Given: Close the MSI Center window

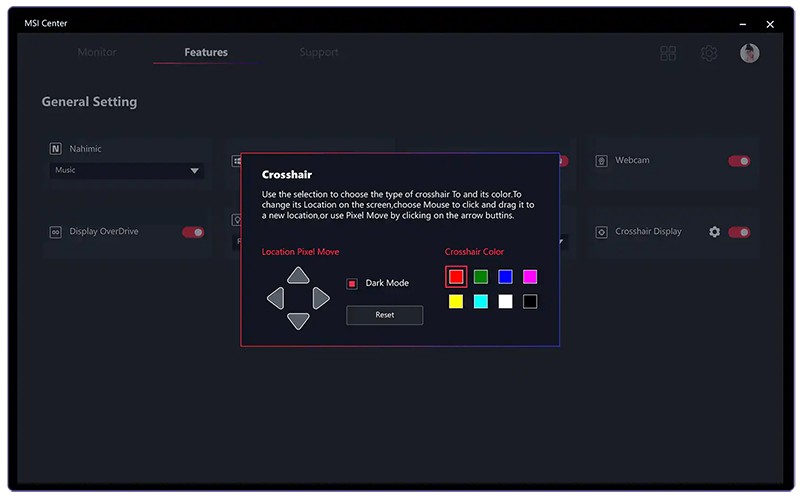Looking at the screenshot, I should (770, 24).
